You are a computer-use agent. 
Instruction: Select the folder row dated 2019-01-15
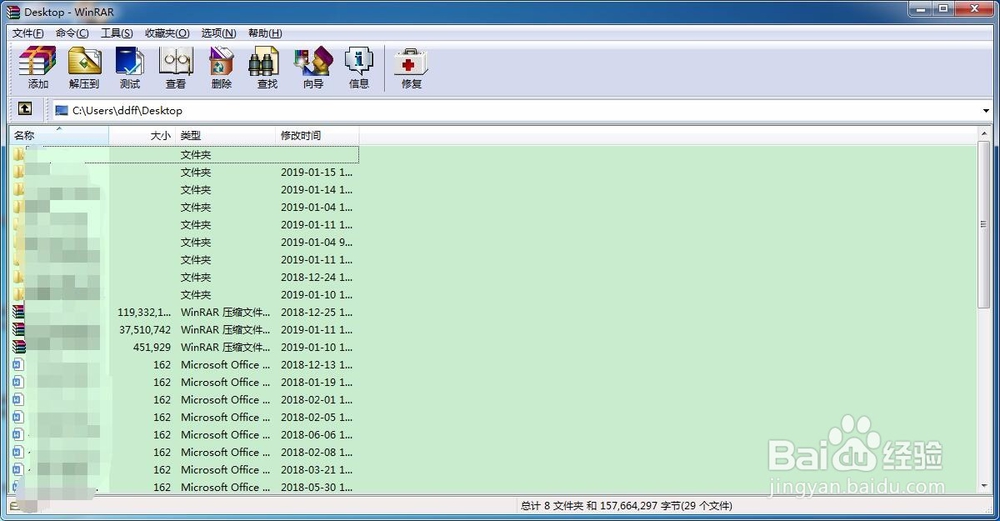click(x=184, y=172)
